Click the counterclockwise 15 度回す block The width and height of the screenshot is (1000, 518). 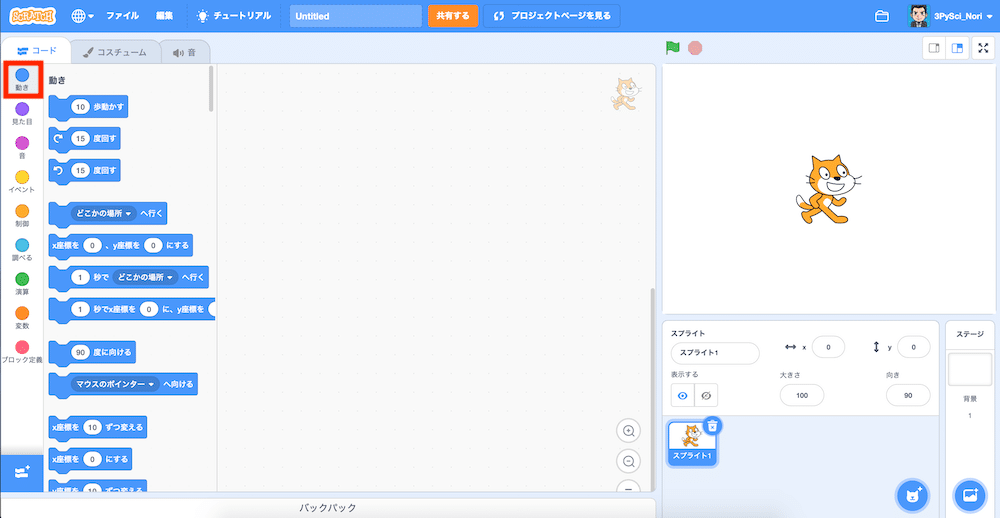click(x=85, y=170)
